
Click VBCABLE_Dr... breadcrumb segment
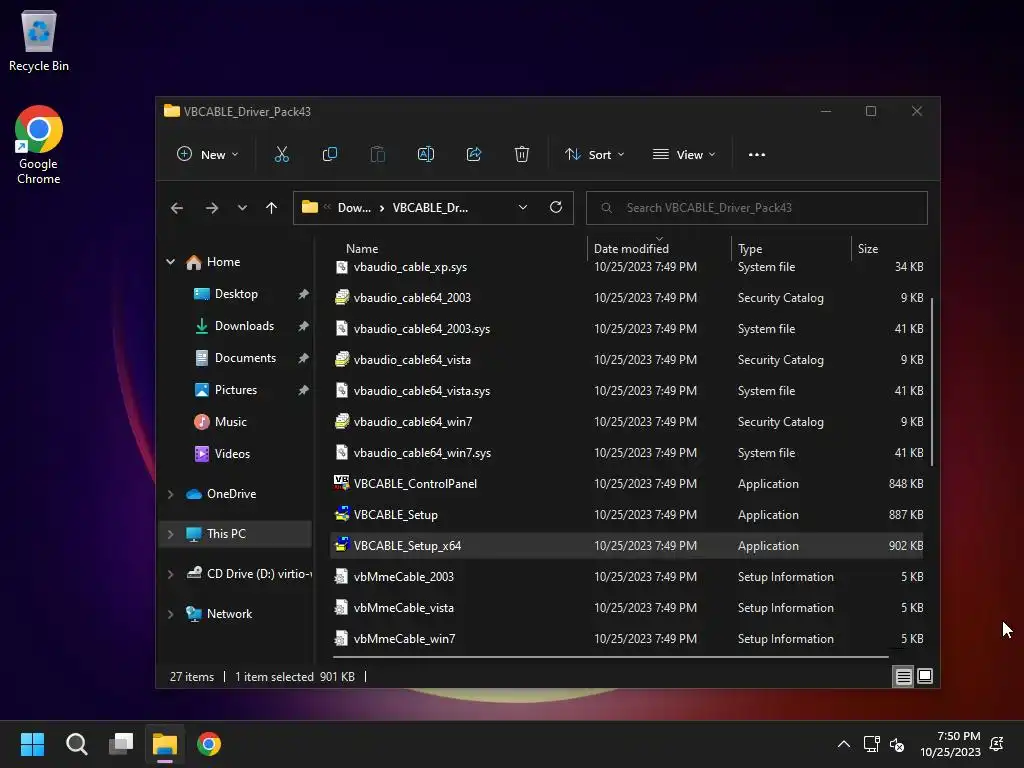click(430, 208)
